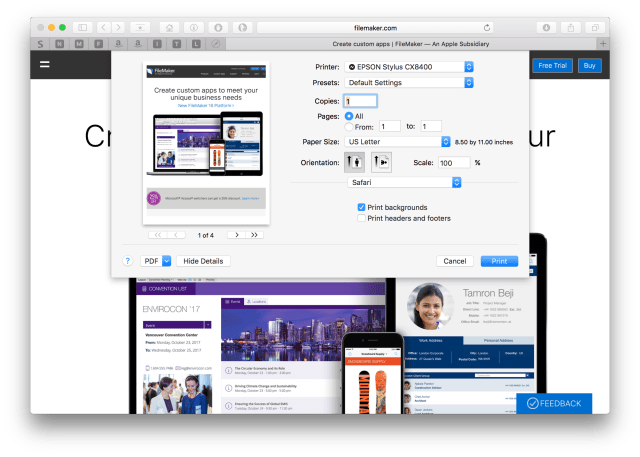This screenshot has height=457, width=640.
Task: Go to previous preview page
Action: coord(176,235)
